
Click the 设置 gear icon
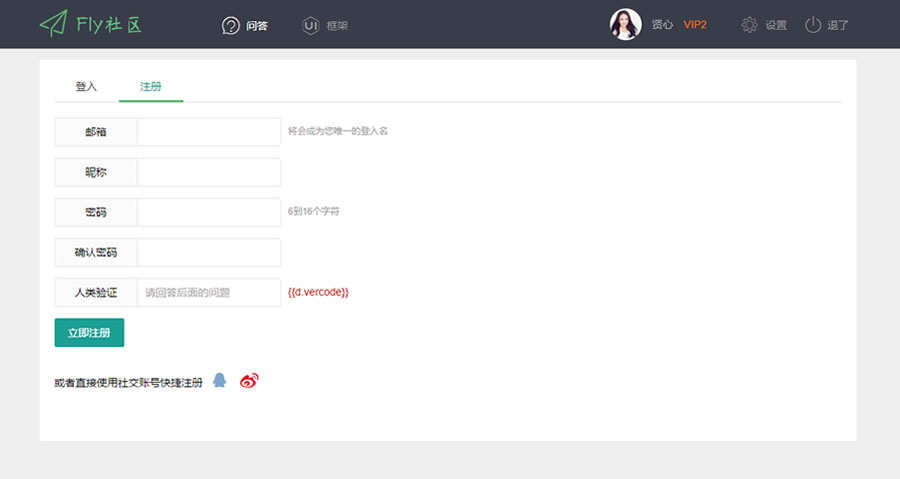[x=750, y=25]
